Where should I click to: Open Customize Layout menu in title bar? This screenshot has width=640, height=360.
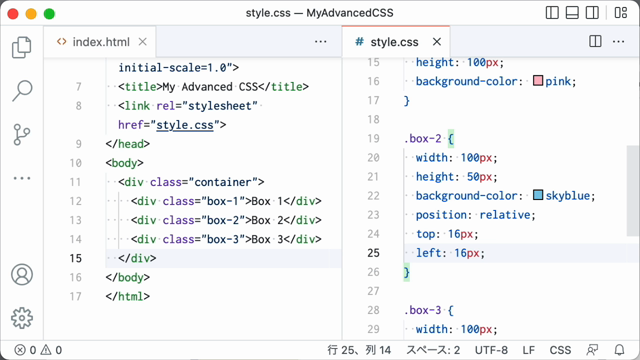click(621, 13)
